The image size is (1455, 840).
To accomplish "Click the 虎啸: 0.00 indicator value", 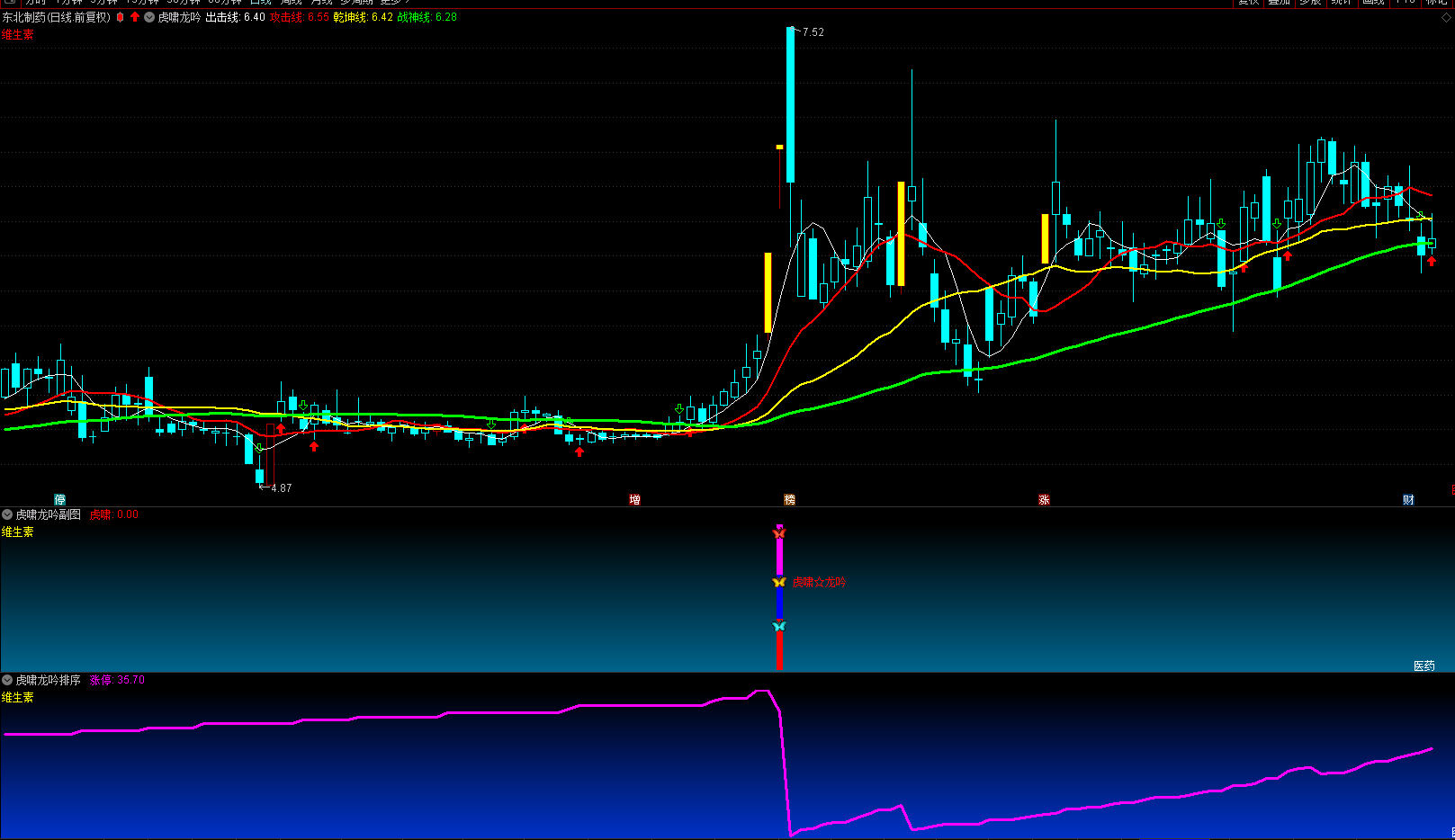I will point(114,514).
